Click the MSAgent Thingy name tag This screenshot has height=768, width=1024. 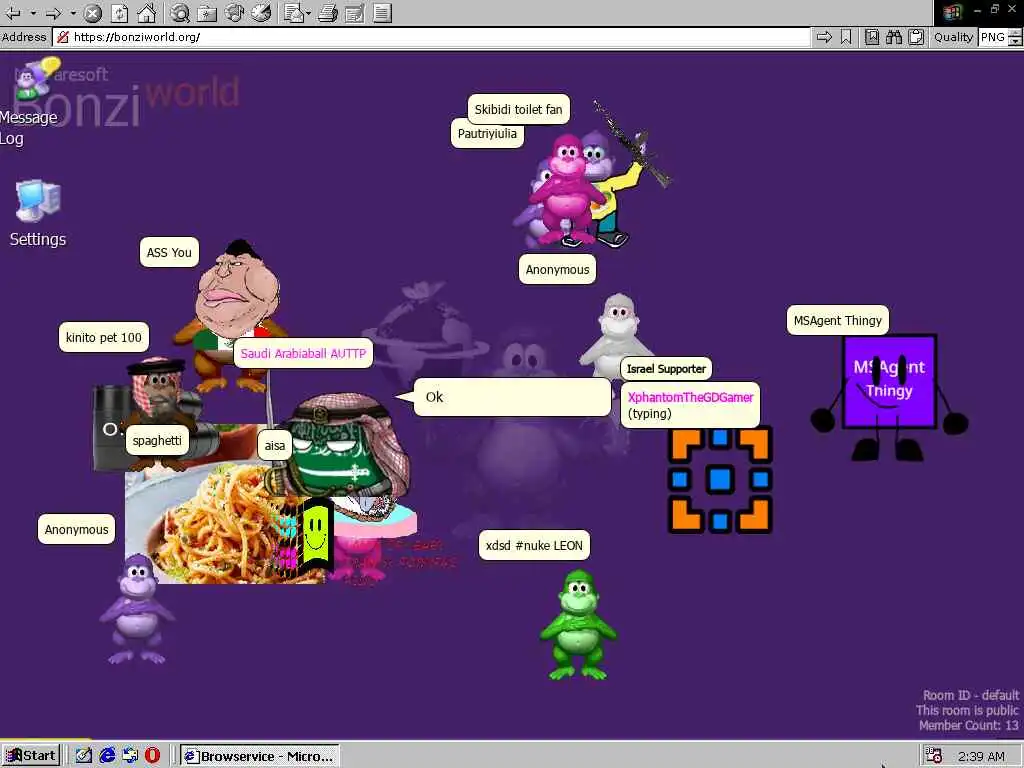pyautogui.click(x=838, y=321)
